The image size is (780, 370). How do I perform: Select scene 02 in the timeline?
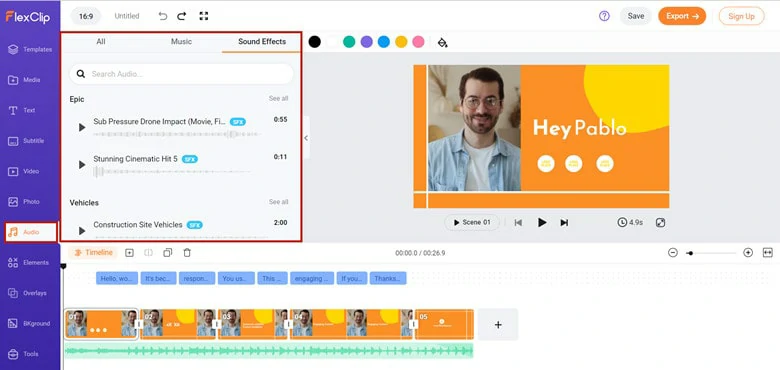(178, 324)
